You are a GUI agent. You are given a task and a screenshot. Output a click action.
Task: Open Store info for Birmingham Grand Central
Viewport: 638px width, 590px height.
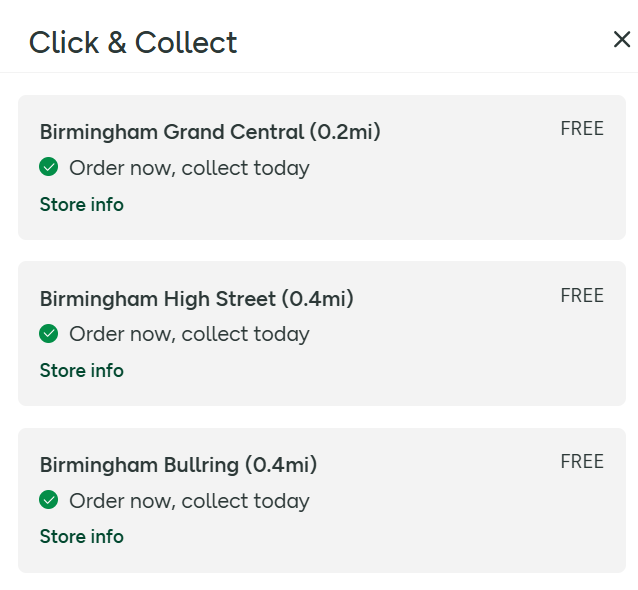(x=82, y=205)
